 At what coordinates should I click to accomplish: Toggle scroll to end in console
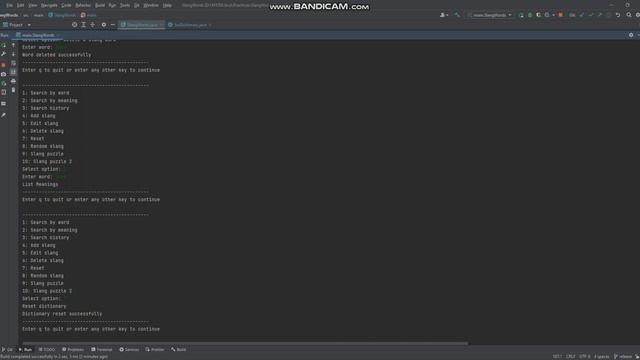tap(13, 72)
